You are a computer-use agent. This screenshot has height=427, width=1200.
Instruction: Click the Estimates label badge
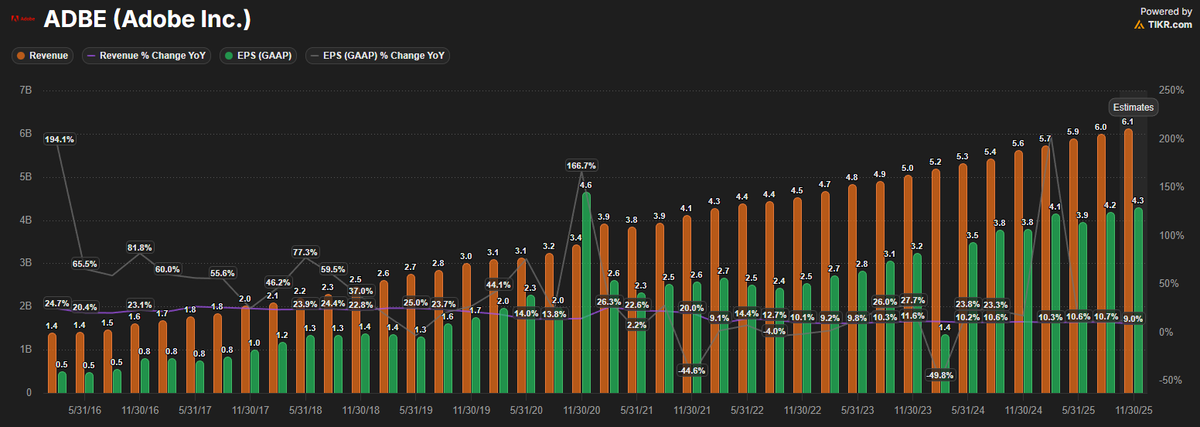pyautogui.click(x=1134, y=107)
